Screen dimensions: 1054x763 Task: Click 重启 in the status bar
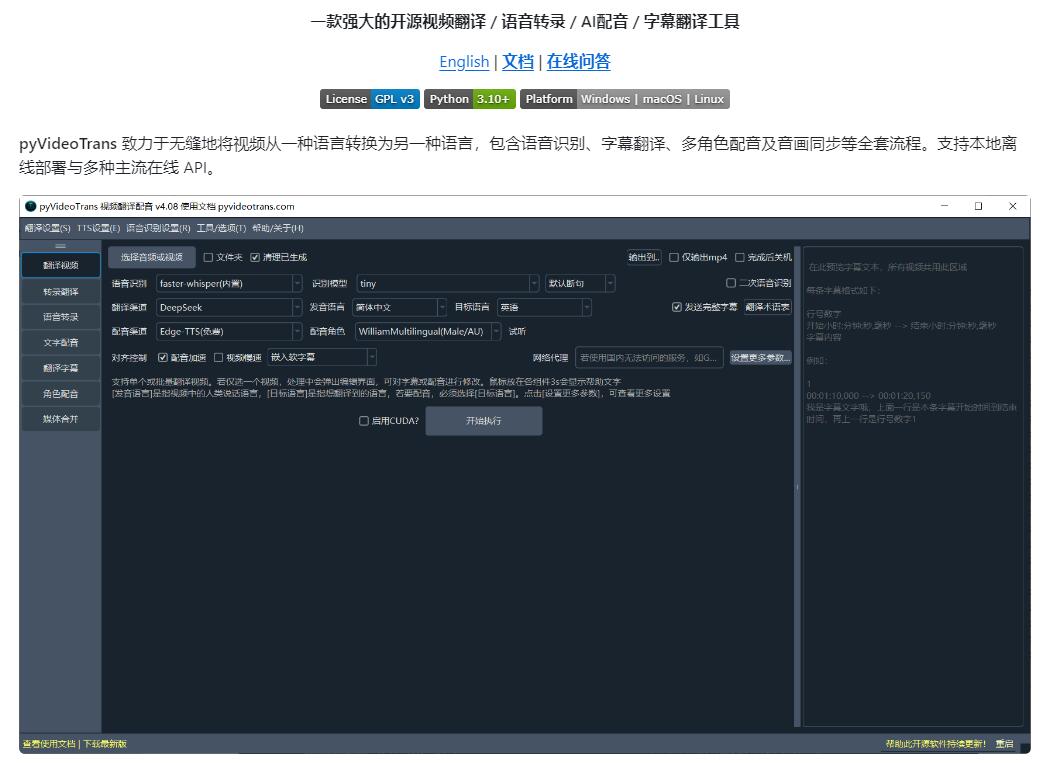(1004, 744)
